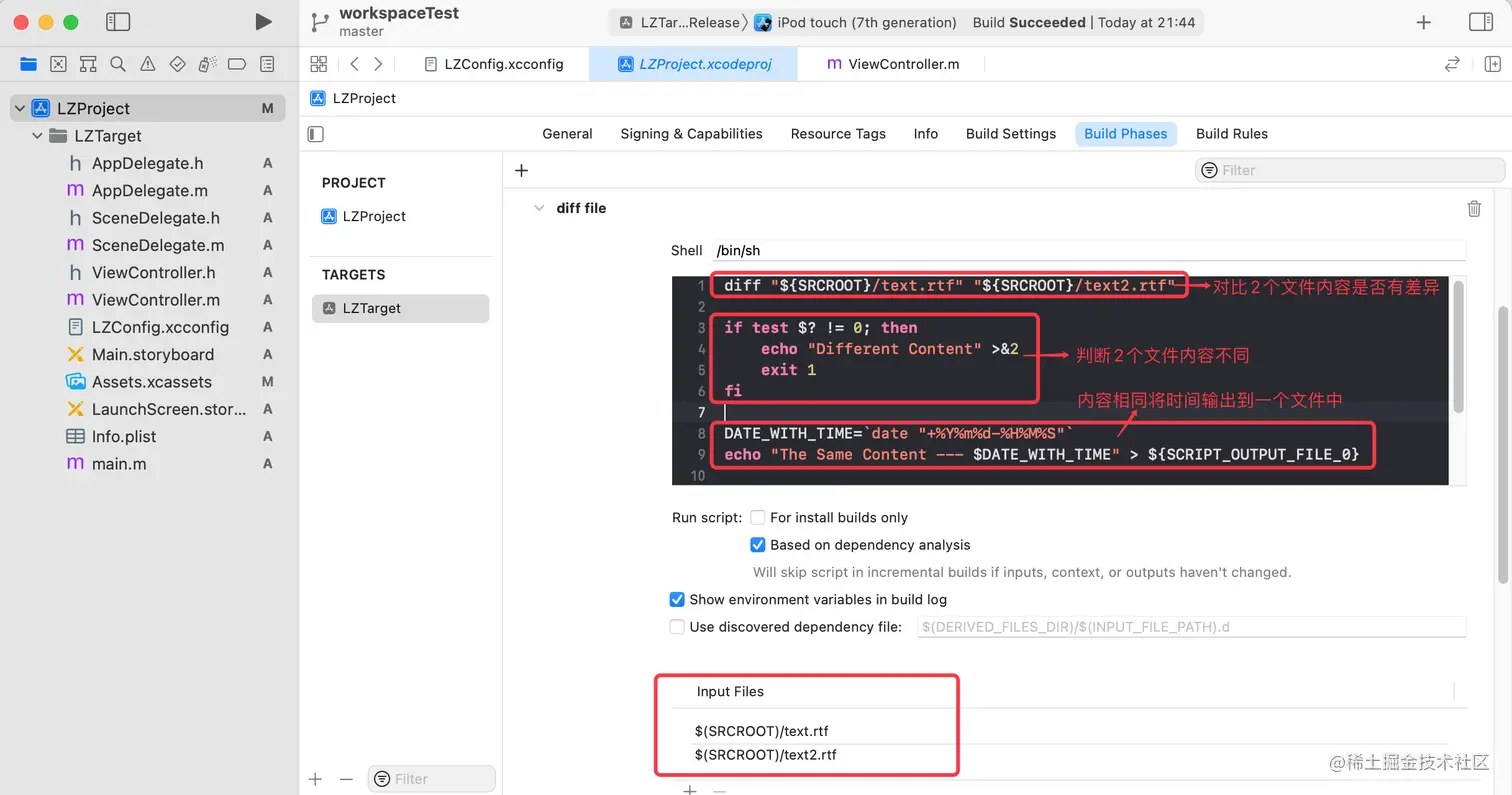1512x795 pixels.
Task: Choose the iPod touch run destination
Action: tap(856, 22)
